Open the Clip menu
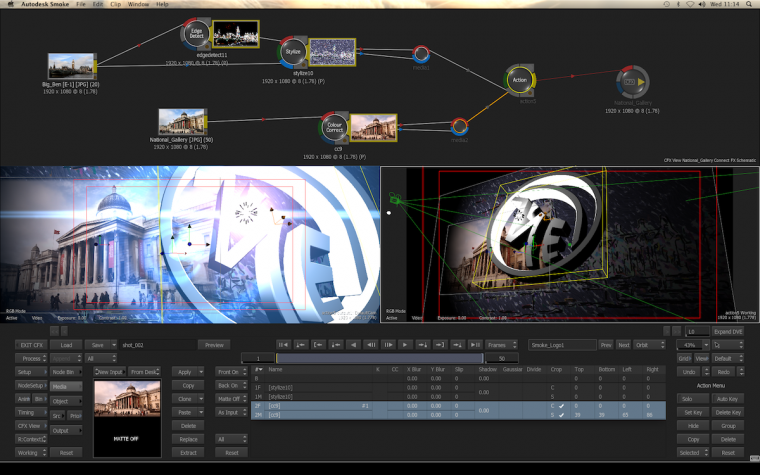 coord(115,4)
